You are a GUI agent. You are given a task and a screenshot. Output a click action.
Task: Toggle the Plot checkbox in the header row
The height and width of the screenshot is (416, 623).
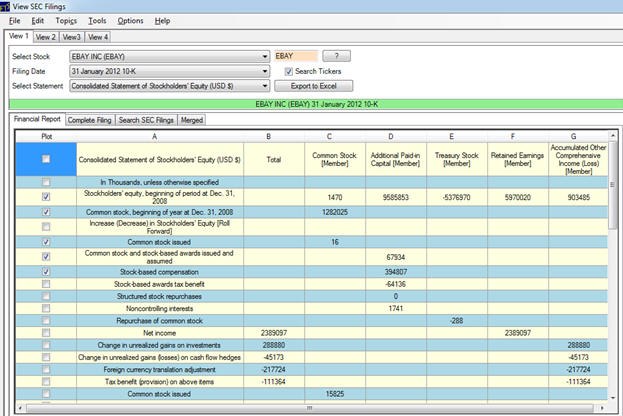[x=46, y=158]
